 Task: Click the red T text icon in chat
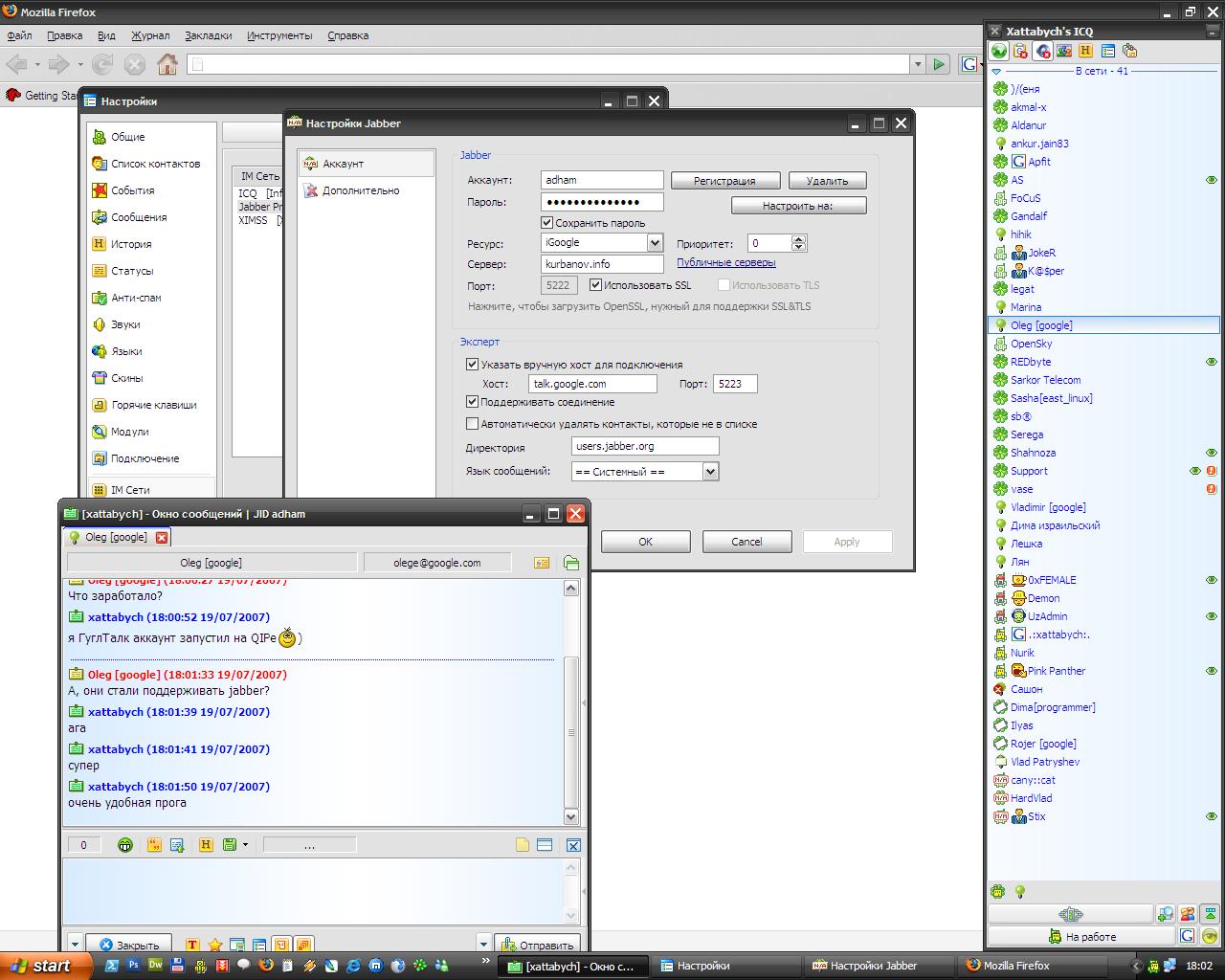coord(192,946)
